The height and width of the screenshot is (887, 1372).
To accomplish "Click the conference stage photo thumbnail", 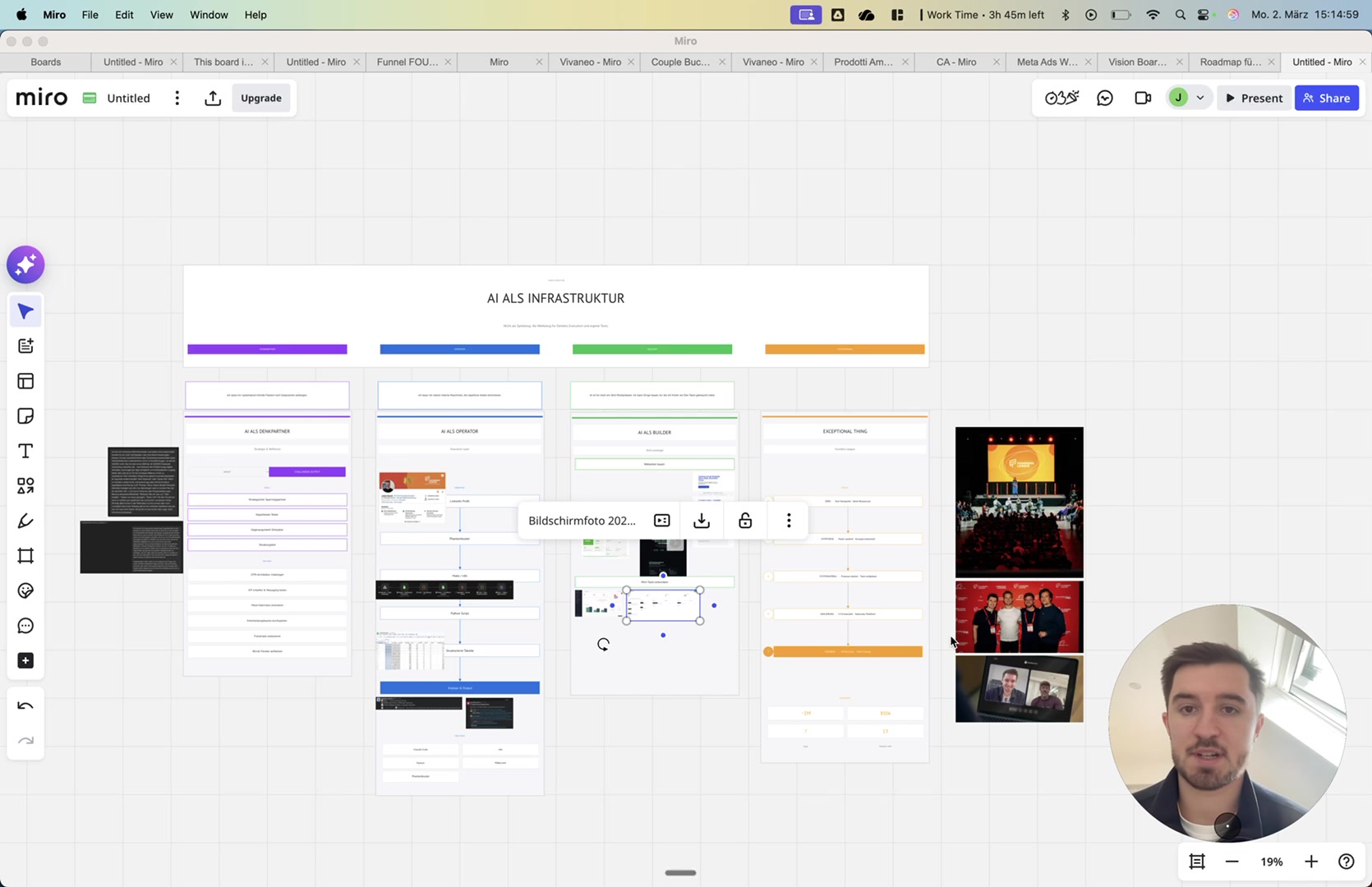I will 1019,501.
